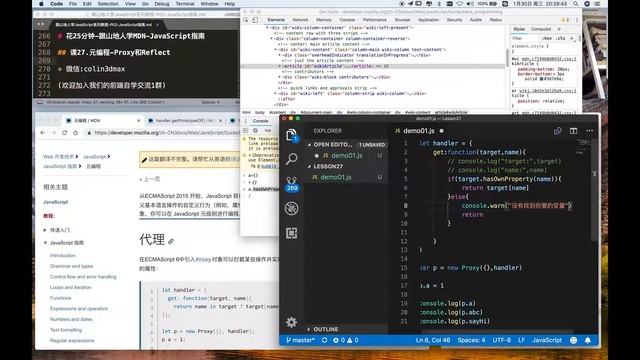Viewport: 640px width, 360px height.
Task: Open errors and warnings count in status bar
Action: click(x=346, y=340)
